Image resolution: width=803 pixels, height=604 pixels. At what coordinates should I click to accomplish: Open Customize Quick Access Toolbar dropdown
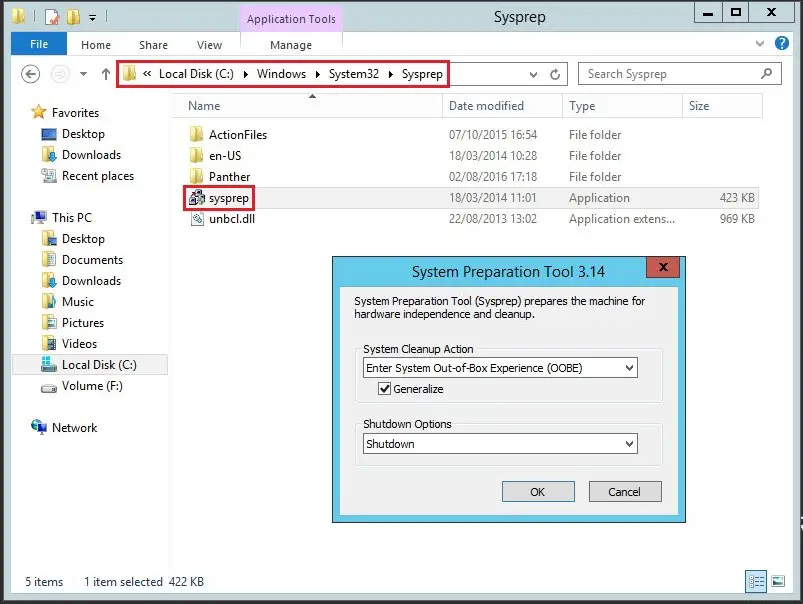pyautogui.click(x=92, y=18)
